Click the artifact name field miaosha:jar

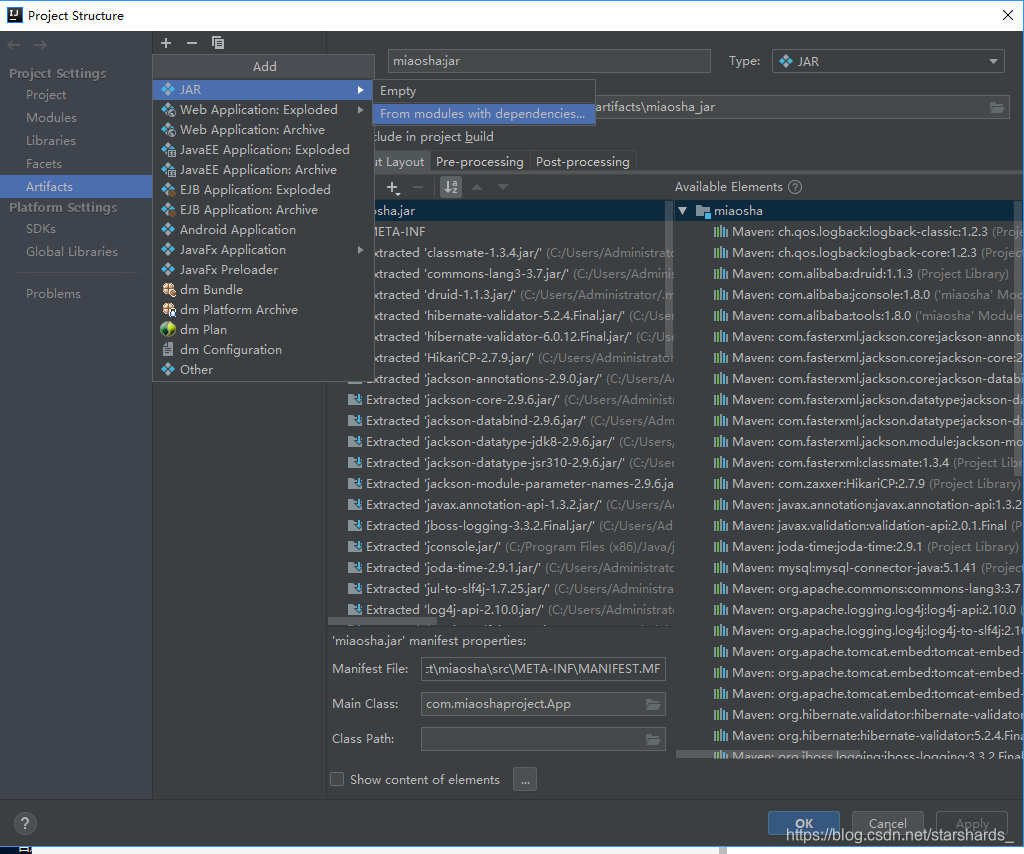pos(549,61)
